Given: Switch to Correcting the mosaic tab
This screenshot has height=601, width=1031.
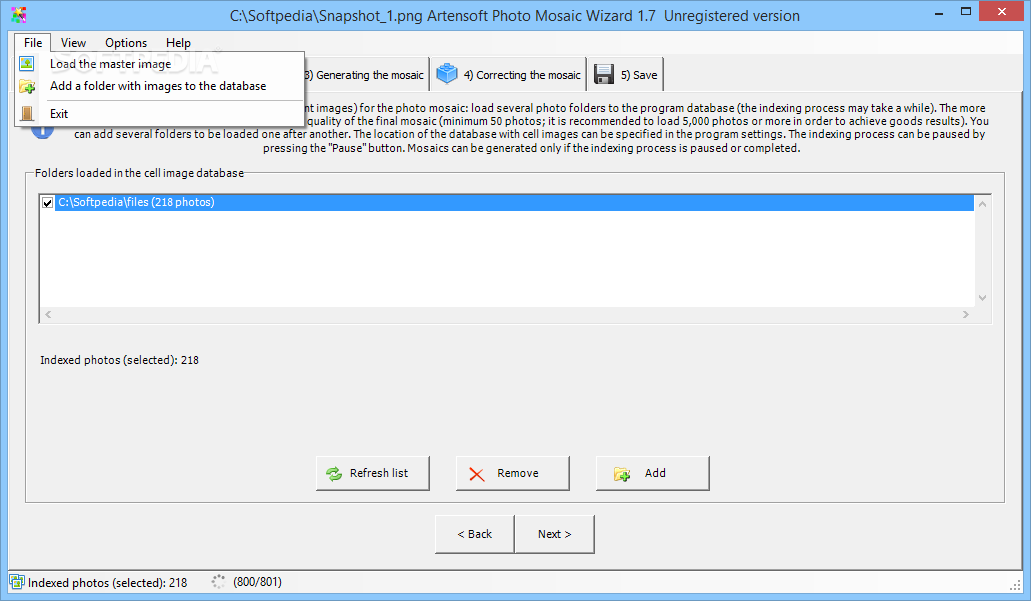Looking at the screenshot, I should click(x=509, y=74).
